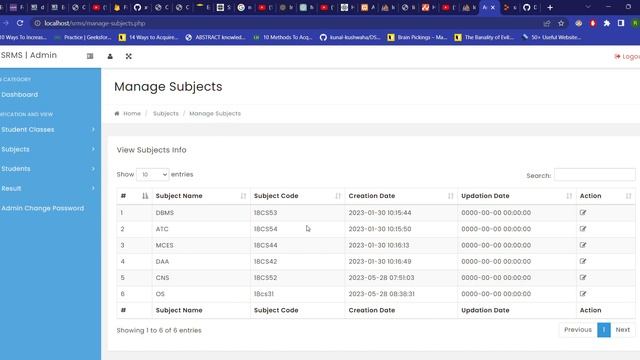Sort by Subject Code column header

tap(297, 196)
